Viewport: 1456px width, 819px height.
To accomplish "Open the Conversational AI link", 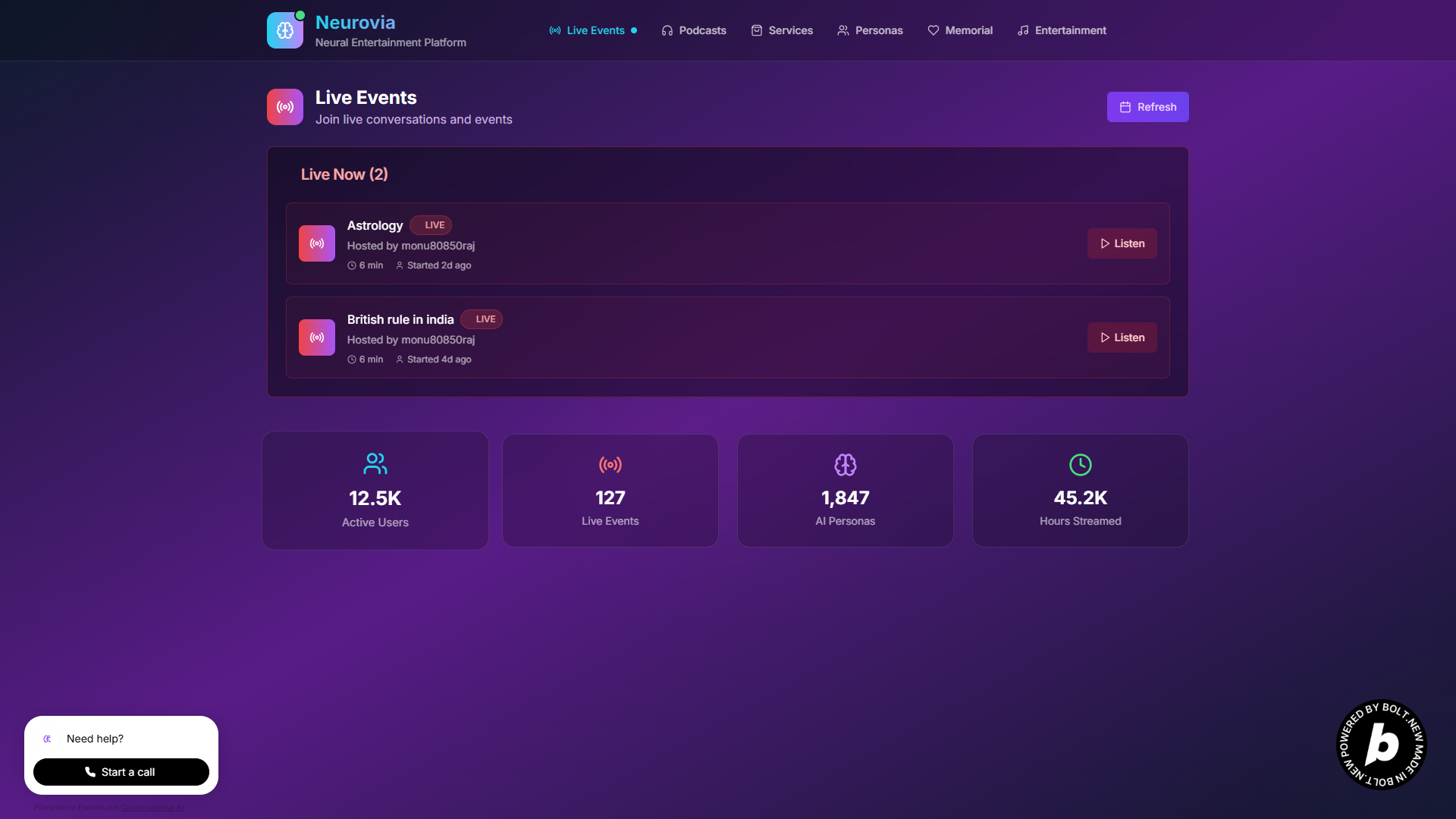I will tap(152, 808).
